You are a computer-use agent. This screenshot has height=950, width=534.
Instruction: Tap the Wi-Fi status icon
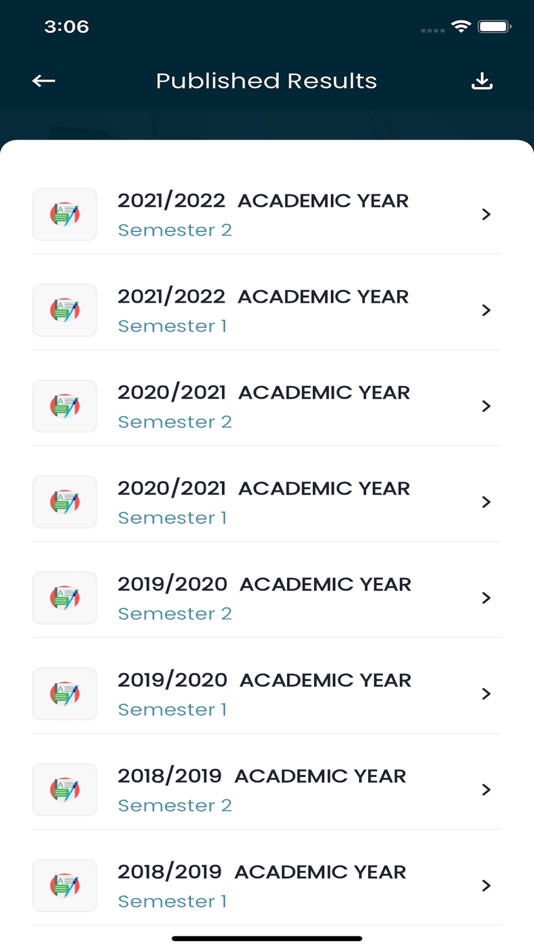[x=461, y=27]
